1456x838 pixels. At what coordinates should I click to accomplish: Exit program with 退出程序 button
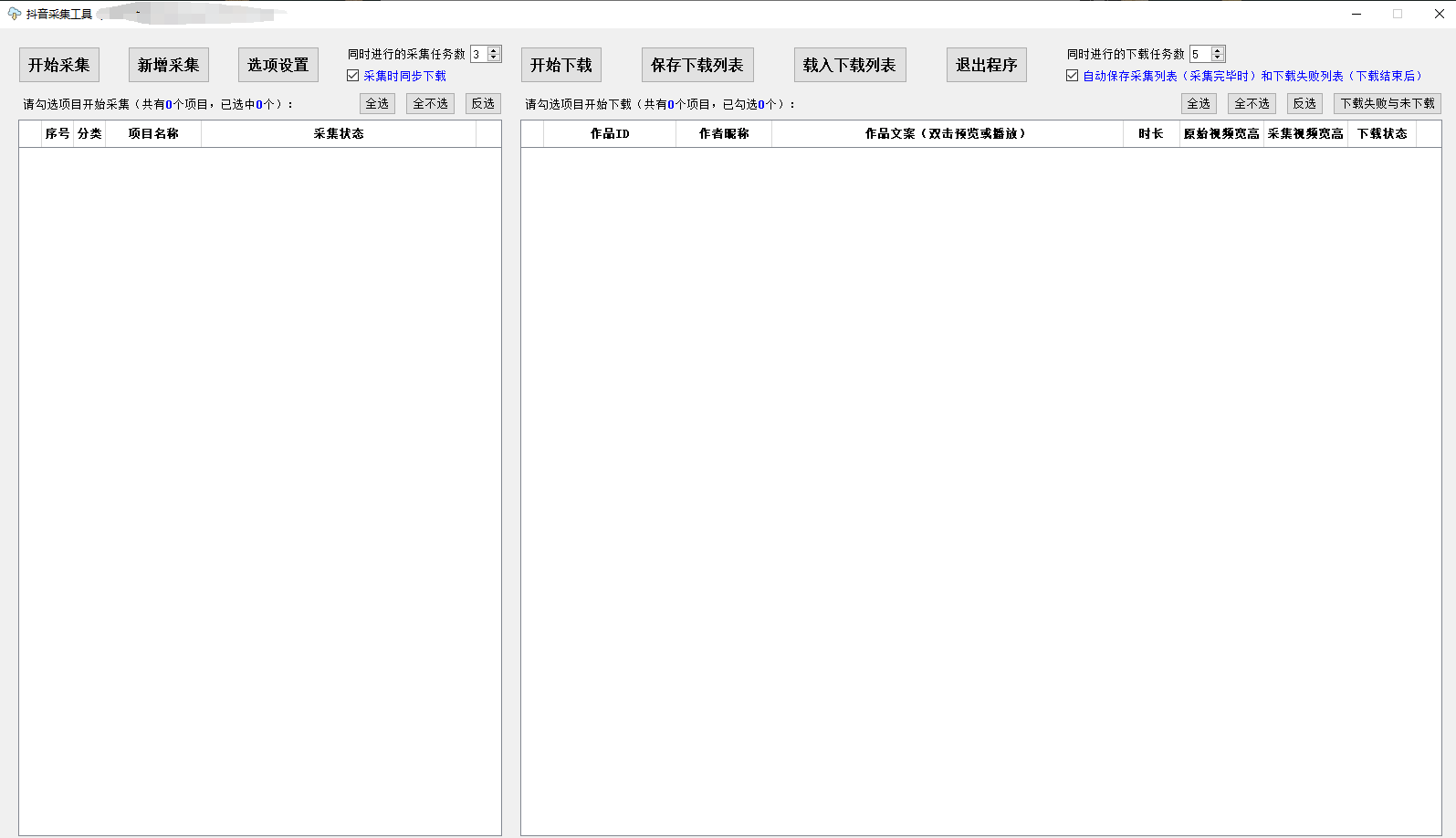[x=987, y=65]
